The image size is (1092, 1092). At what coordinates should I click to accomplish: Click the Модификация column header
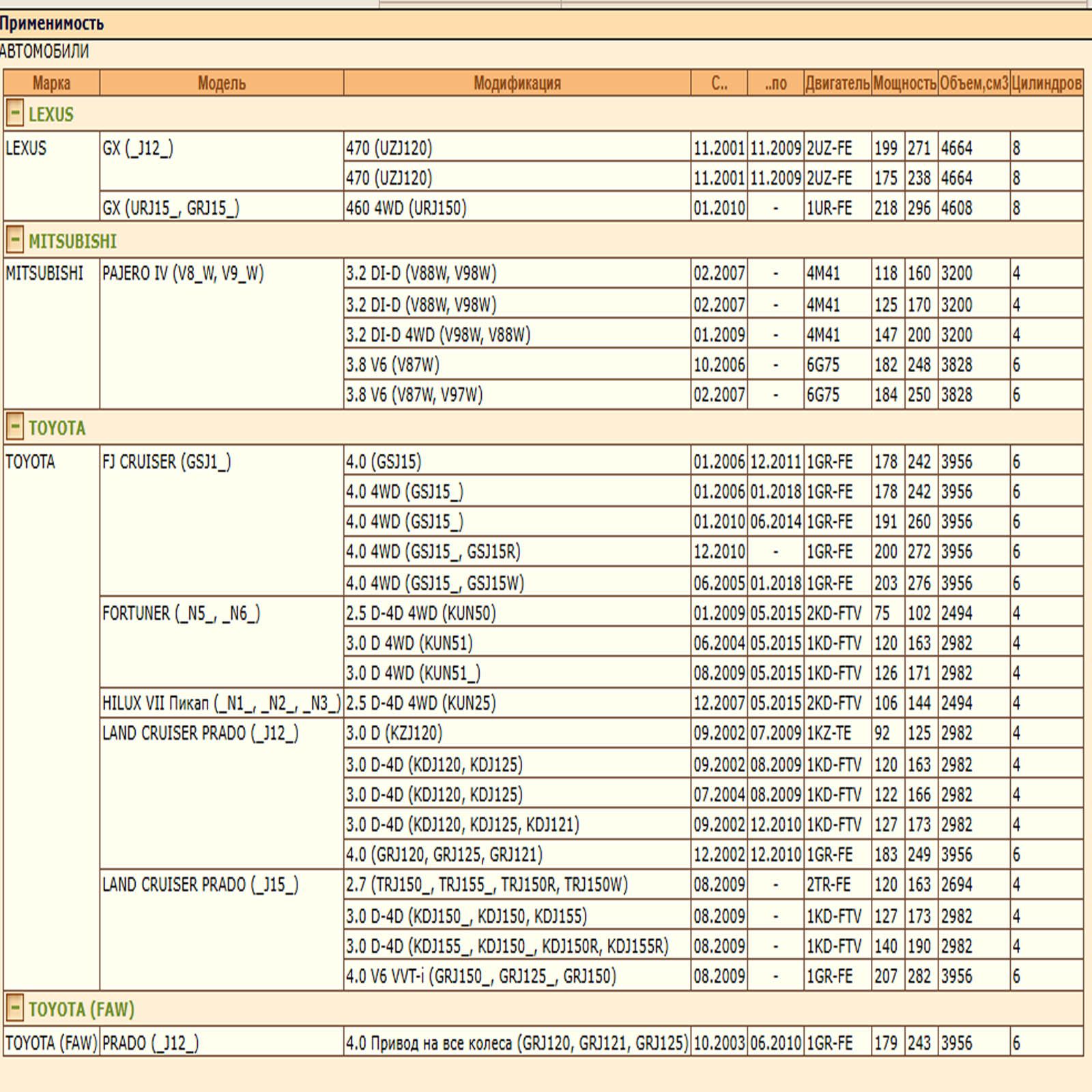coord(517,83)
